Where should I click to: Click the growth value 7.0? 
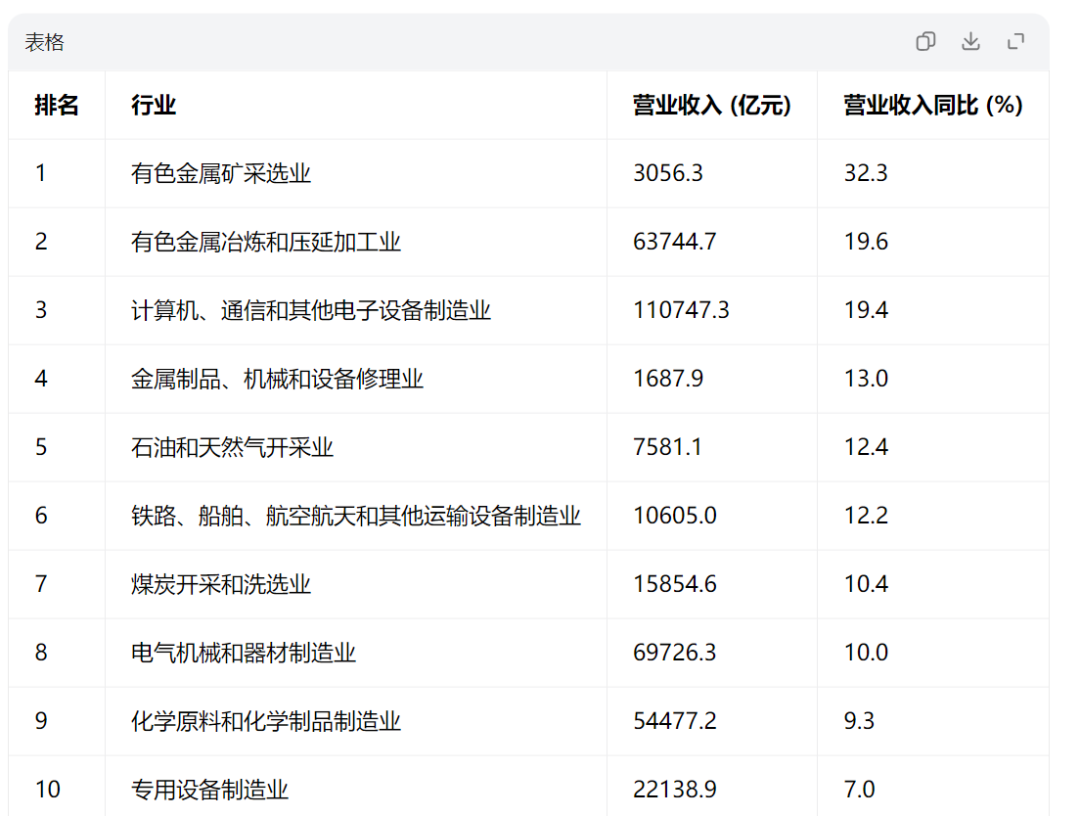(859, 789)
